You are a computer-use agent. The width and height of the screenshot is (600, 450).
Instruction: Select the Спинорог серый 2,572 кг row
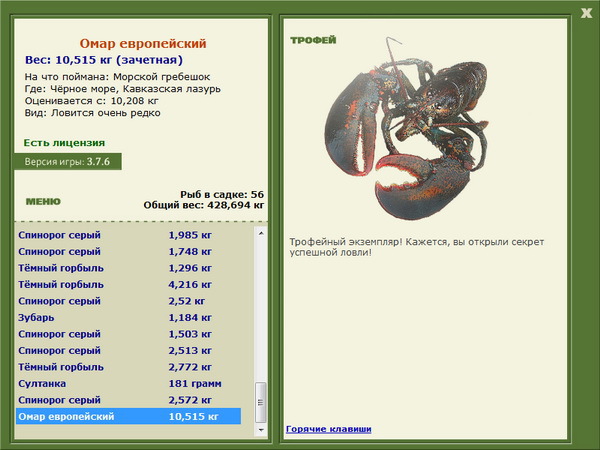[129, 399]
